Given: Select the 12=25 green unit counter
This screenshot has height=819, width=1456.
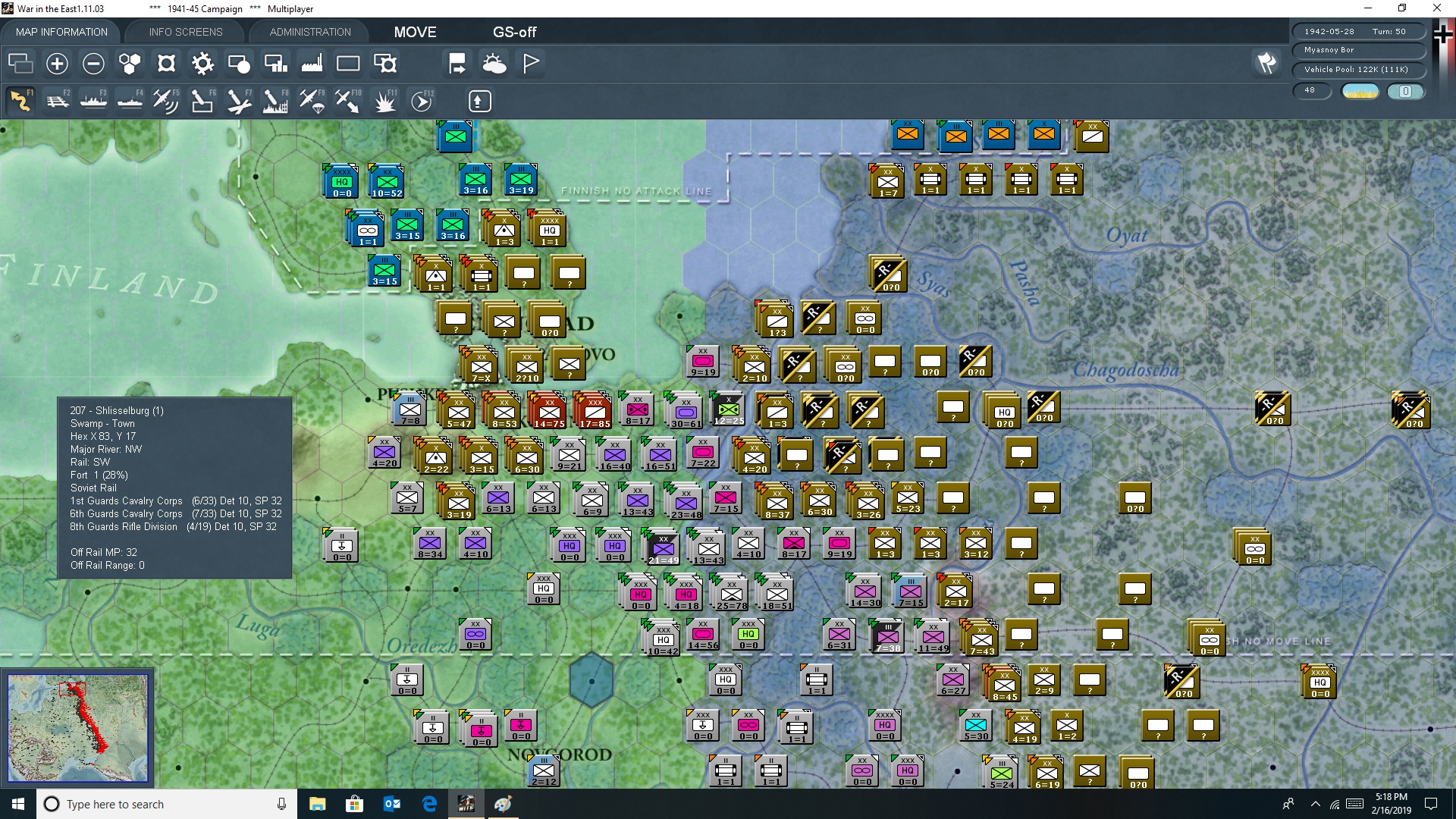Looking at the screenshot, I should tap(729, 408).
